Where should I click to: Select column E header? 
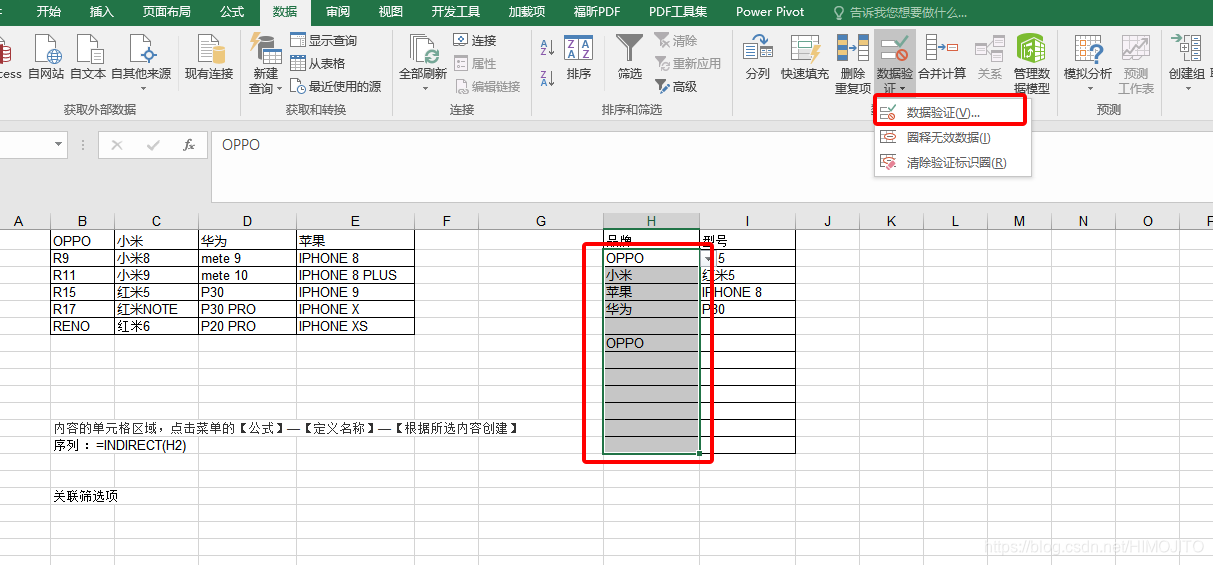point(355,221)
